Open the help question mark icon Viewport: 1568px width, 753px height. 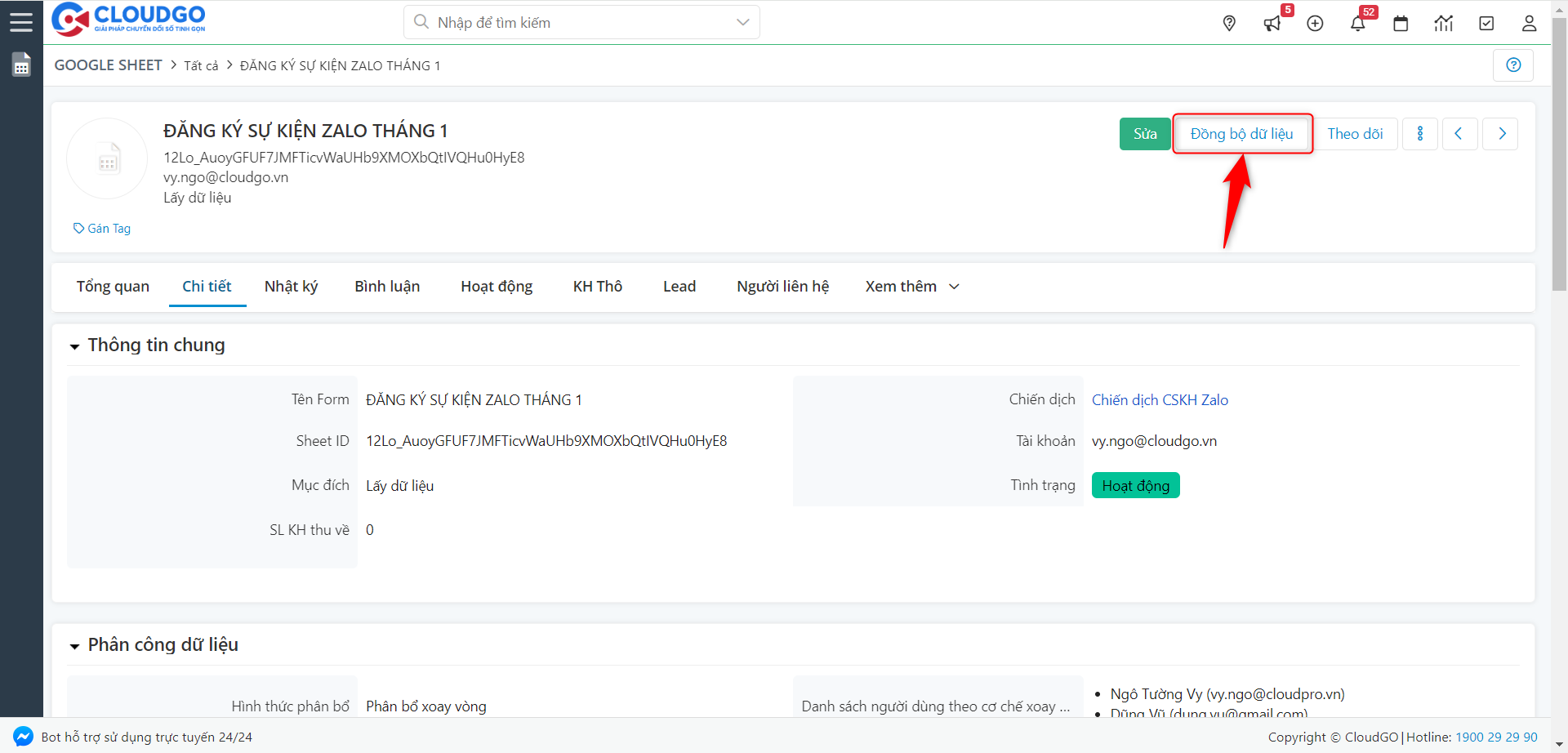click(1513, 65)
